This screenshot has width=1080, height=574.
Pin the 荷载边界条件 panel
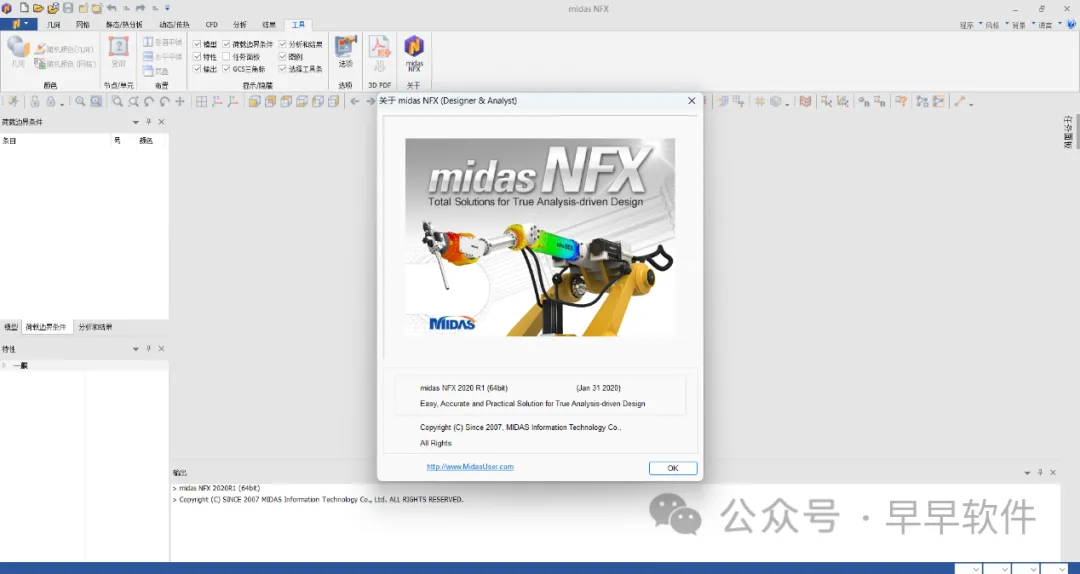point(148,122)
